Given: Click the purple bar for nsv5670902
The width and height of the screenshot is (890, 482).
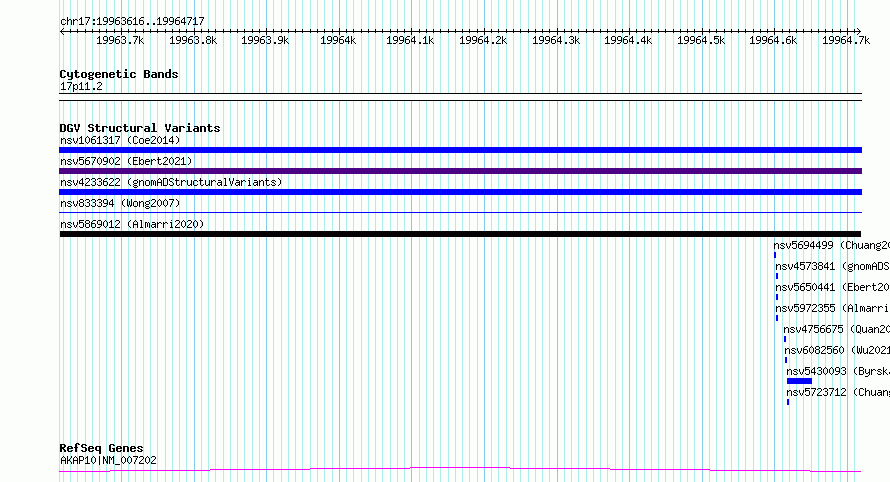Looking at the screenshot, I should [x=460, y=171].
